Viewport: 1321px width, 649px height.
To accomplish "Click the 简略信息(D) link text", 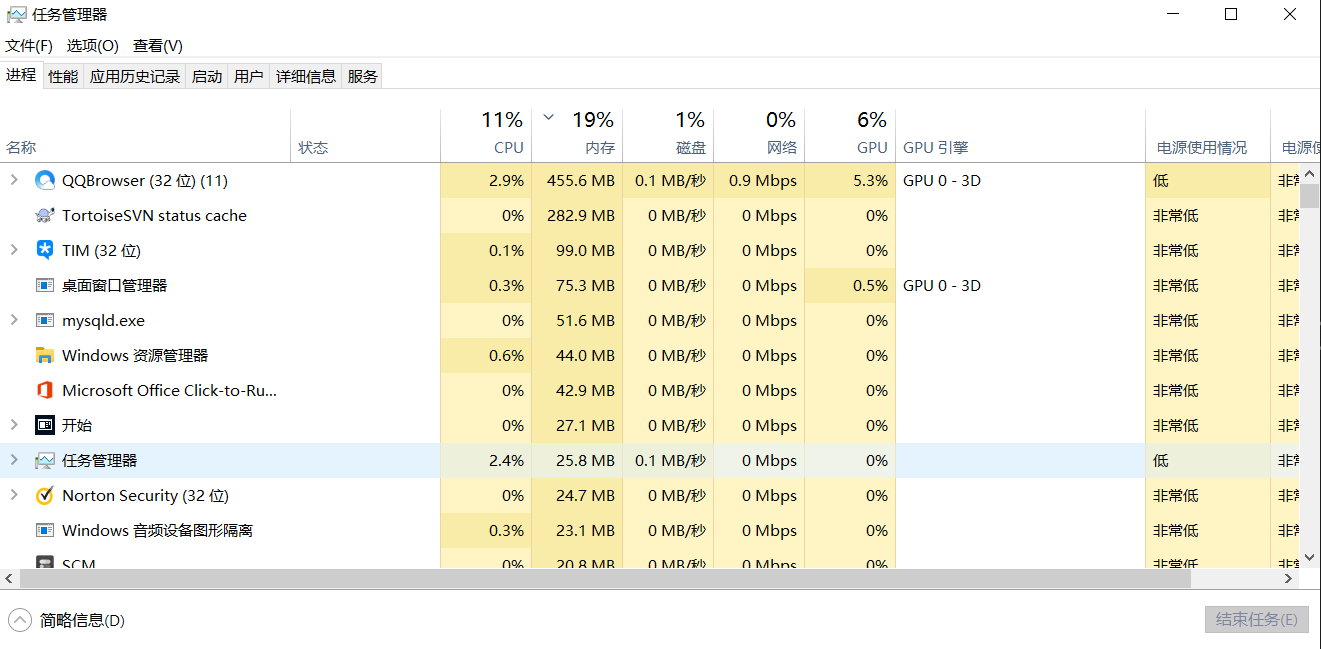I will tap(82, 620).
